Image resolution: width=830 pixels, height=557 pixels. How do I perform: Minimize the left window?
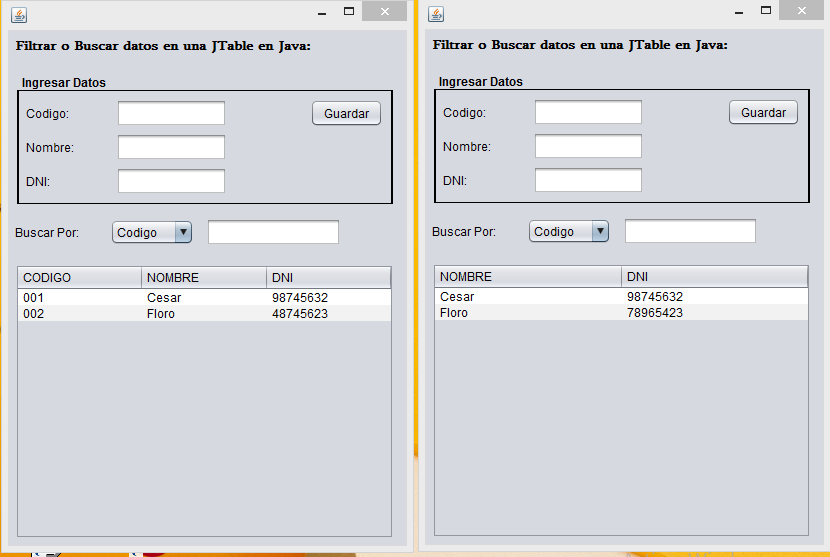(322, 12)
